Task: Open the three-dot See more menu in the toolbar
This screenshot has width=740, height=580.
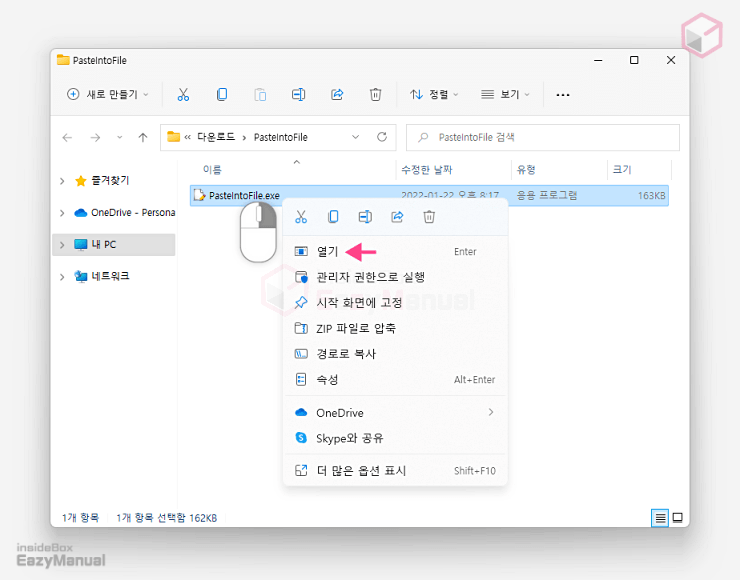Action: click(563, 95)
